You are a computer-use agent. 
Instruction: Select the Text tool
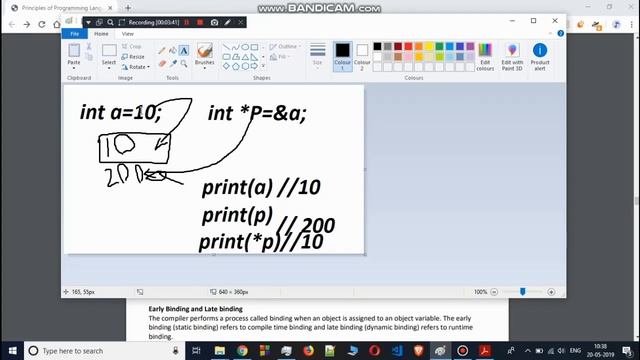click(184, 51)
